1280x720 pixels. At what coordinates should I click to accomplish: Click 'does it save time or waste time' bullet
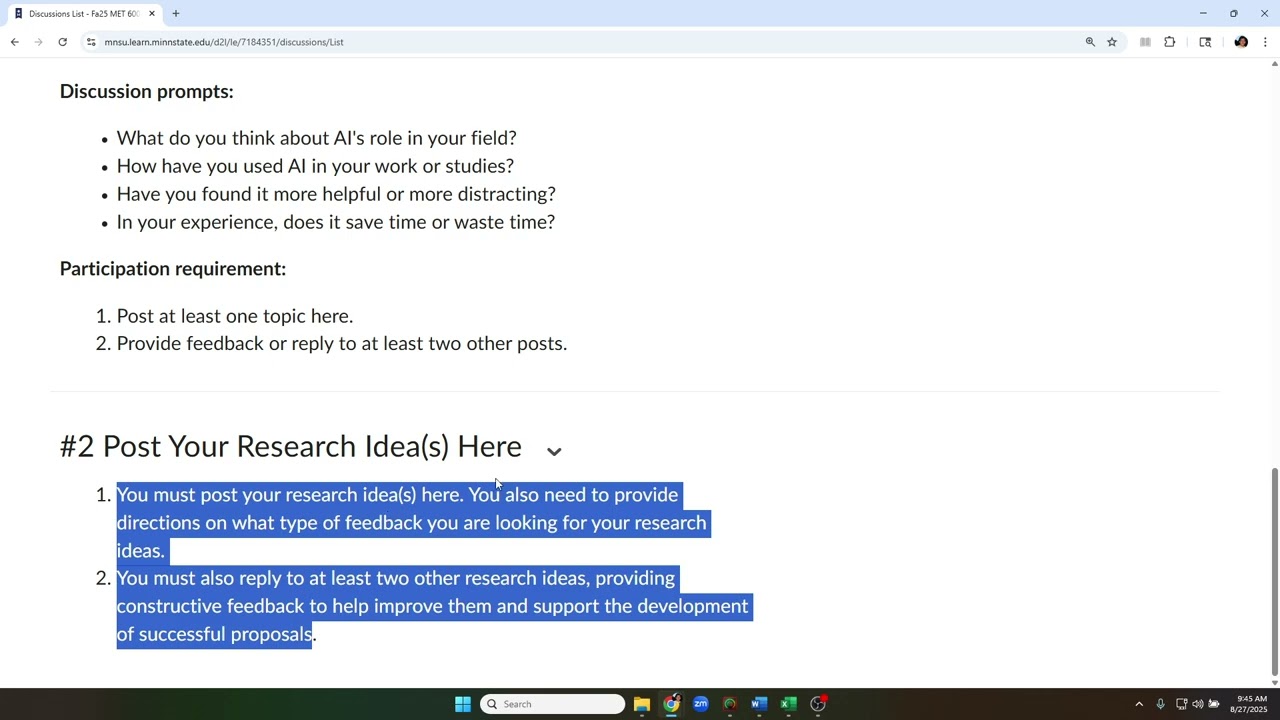pos(336,222)
